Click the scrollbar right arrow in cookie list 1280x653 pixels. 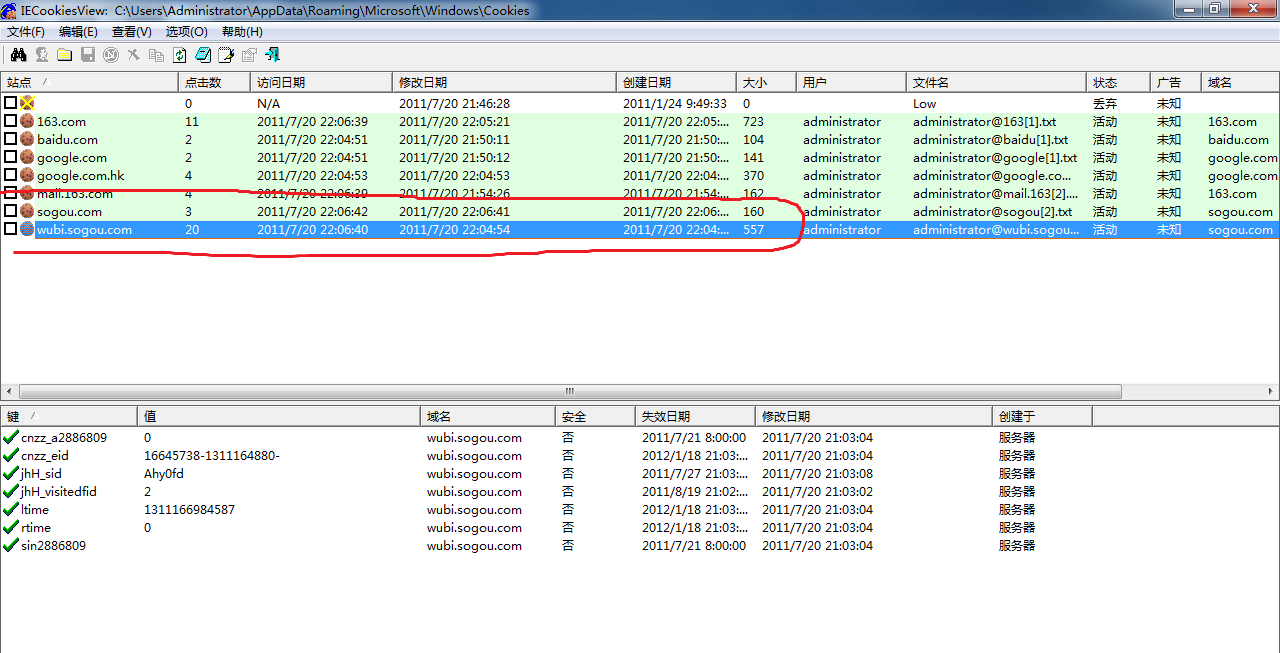click(1272, 392)
